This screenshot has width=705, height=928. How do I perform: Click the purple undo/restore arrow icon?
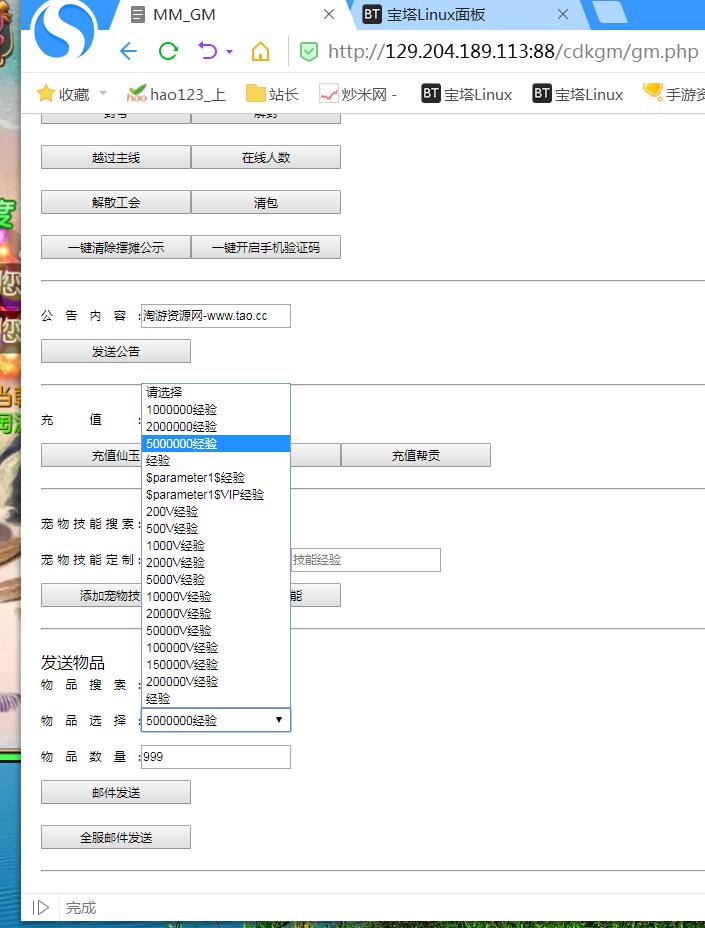point(208,52)
